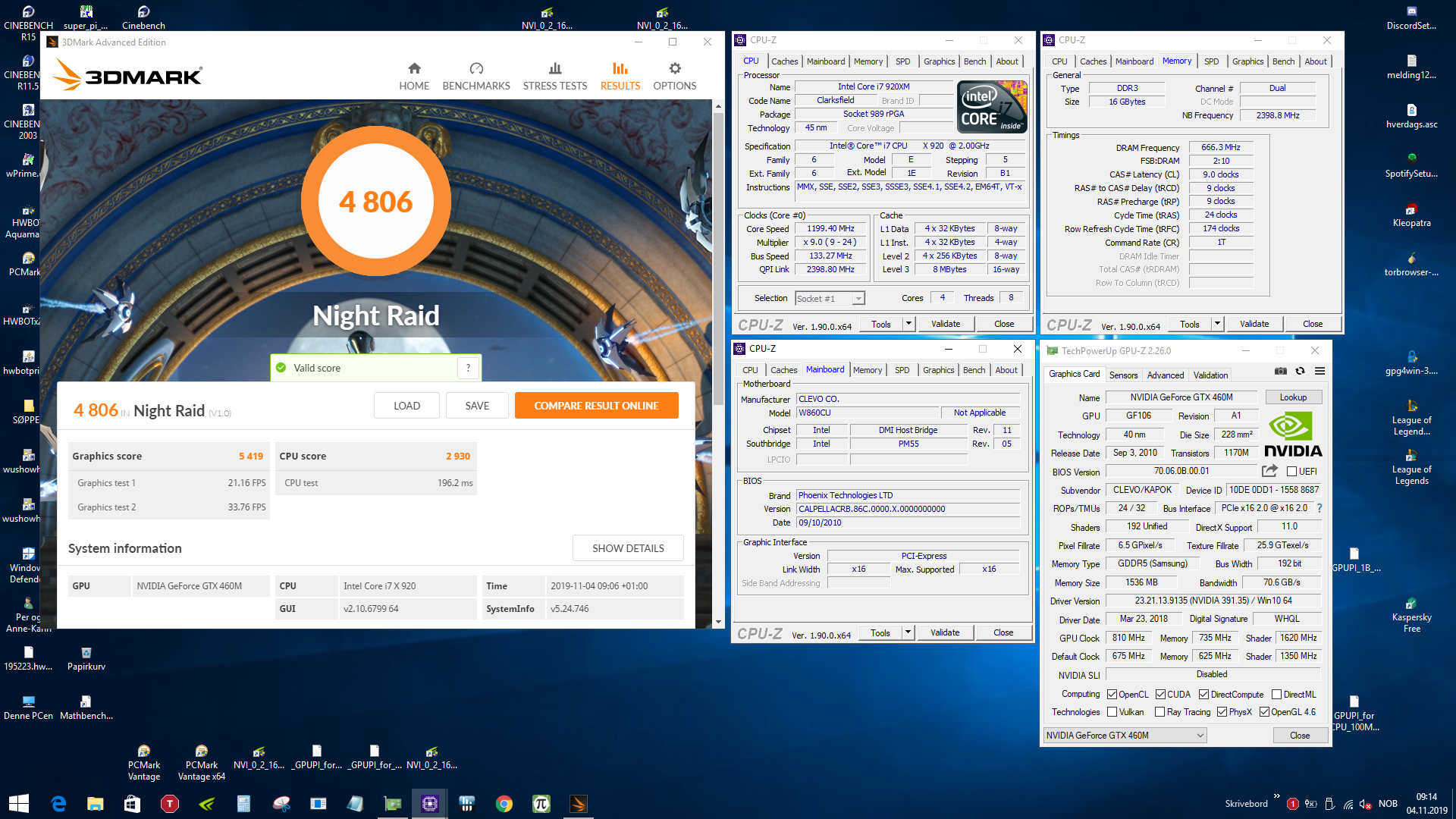The image size is (1456, 819).
Task: Click Show Details for system information
Action: (x=628, y=548)
